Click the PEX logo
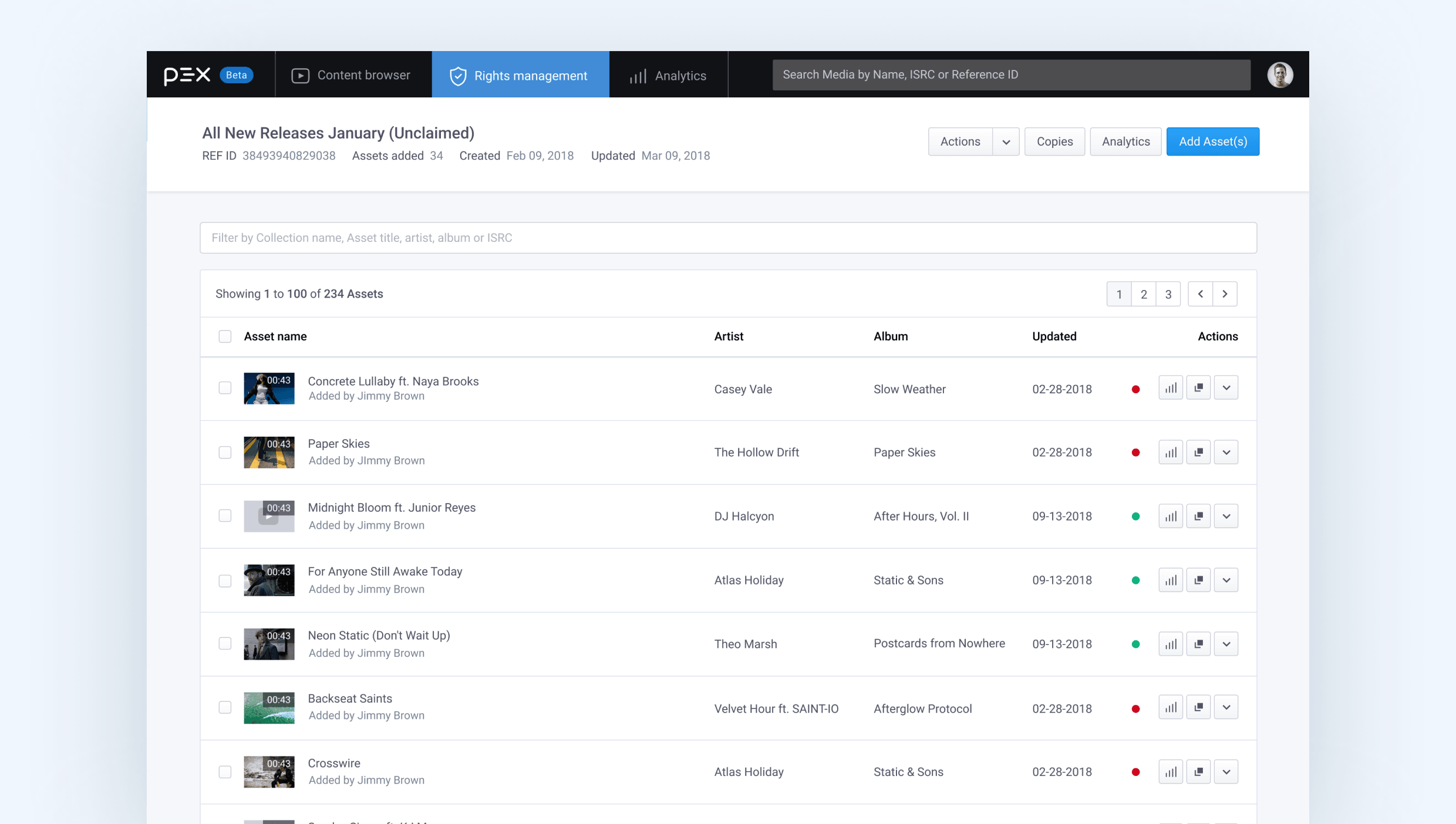 coord(187,75)
